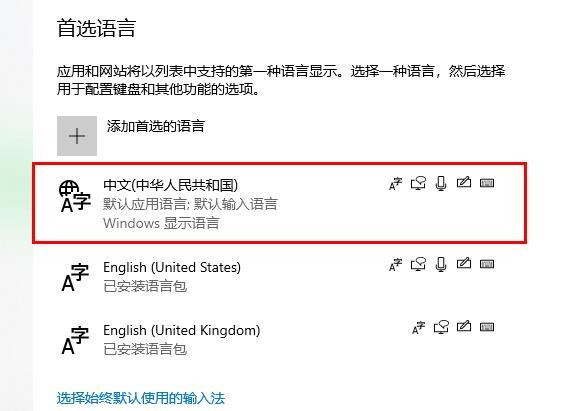The image size is (586, 411).
Task: Select English (United Kingdom) language entry
Action: coord(280,339)
